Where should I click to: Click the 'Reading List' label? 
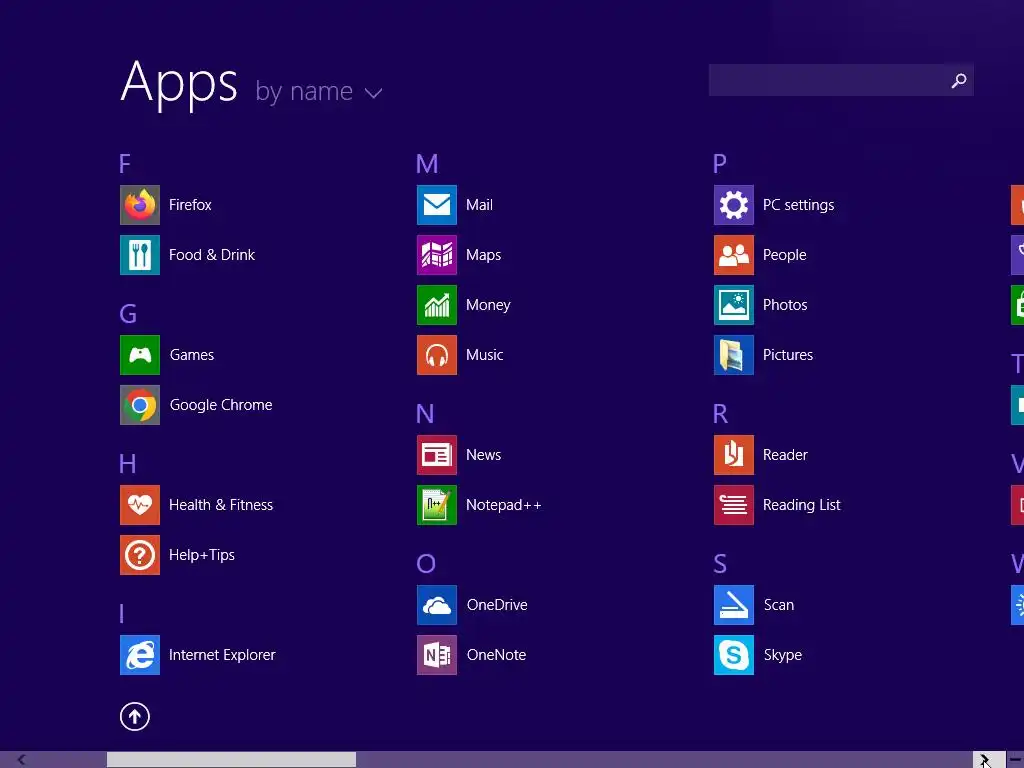point(801,505)
